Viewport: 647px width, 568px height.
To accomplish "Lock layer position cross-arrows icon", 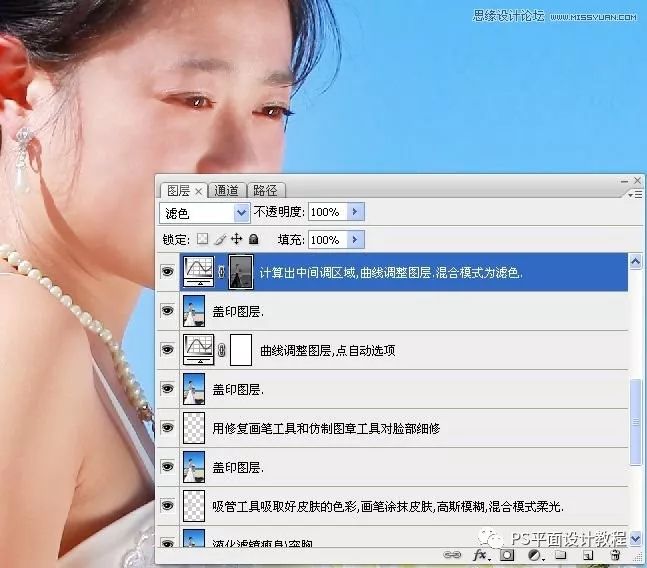I will coord(236,239).
